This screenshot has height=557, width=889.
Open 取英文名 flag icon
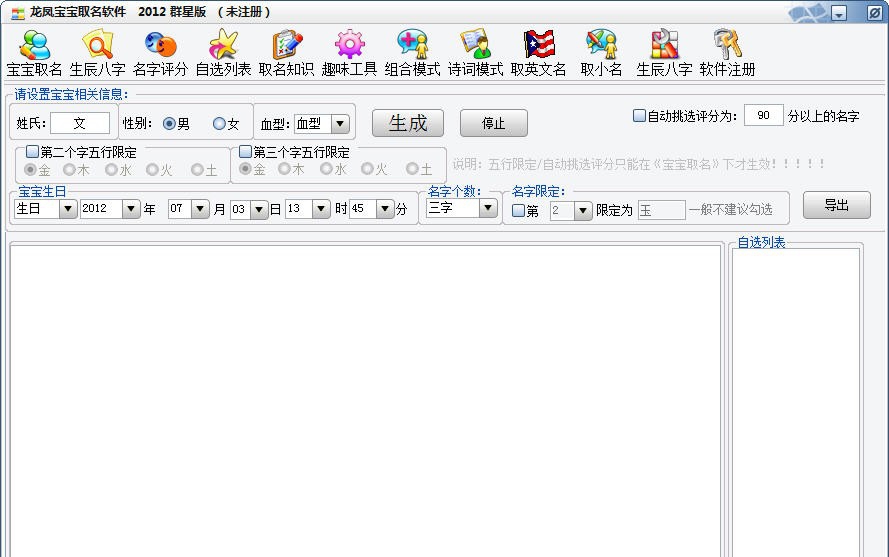pyautogui.click(x=538, y=53)
